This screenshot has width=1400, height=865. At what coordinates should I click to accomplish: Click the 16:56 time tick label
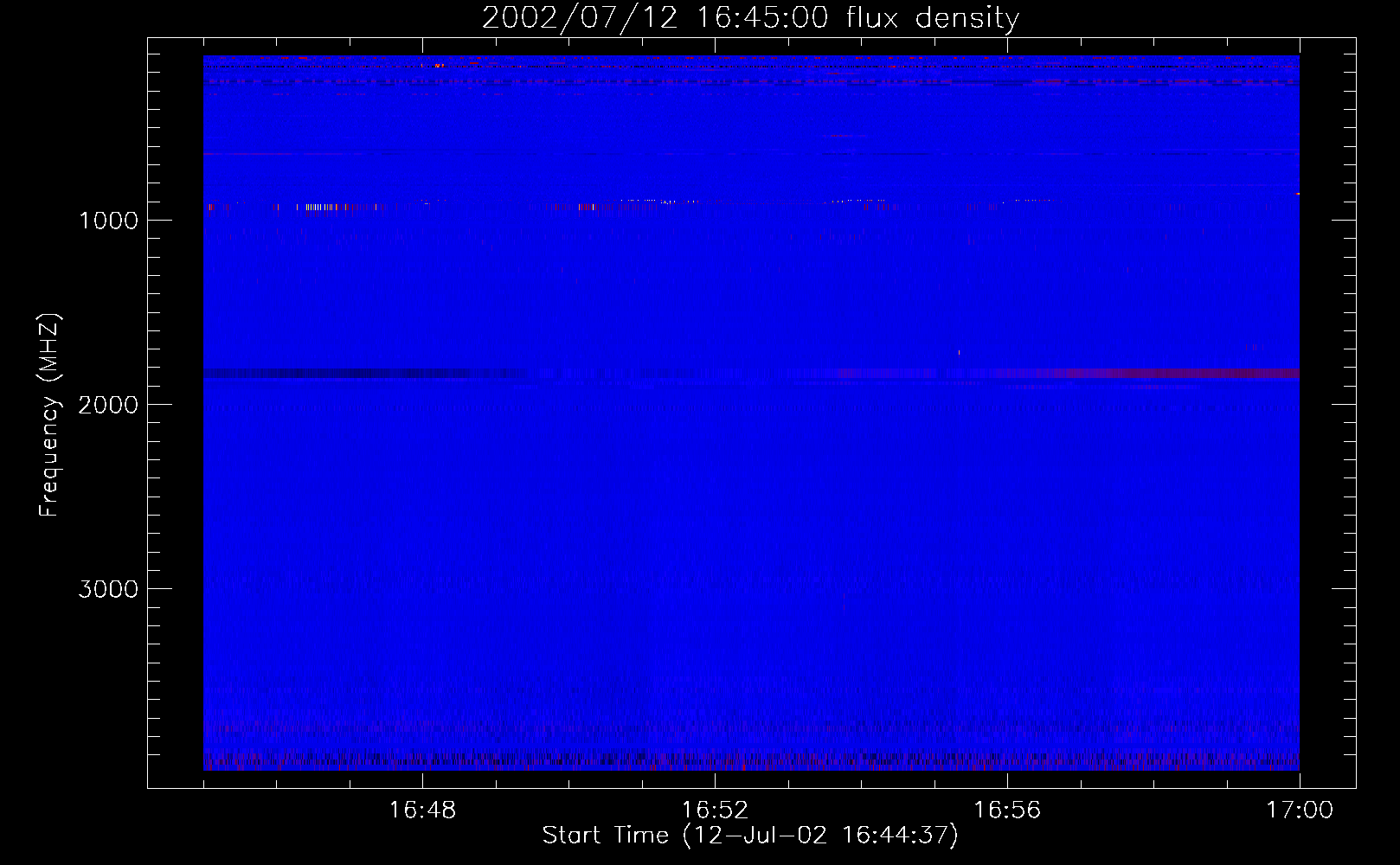1007,811
